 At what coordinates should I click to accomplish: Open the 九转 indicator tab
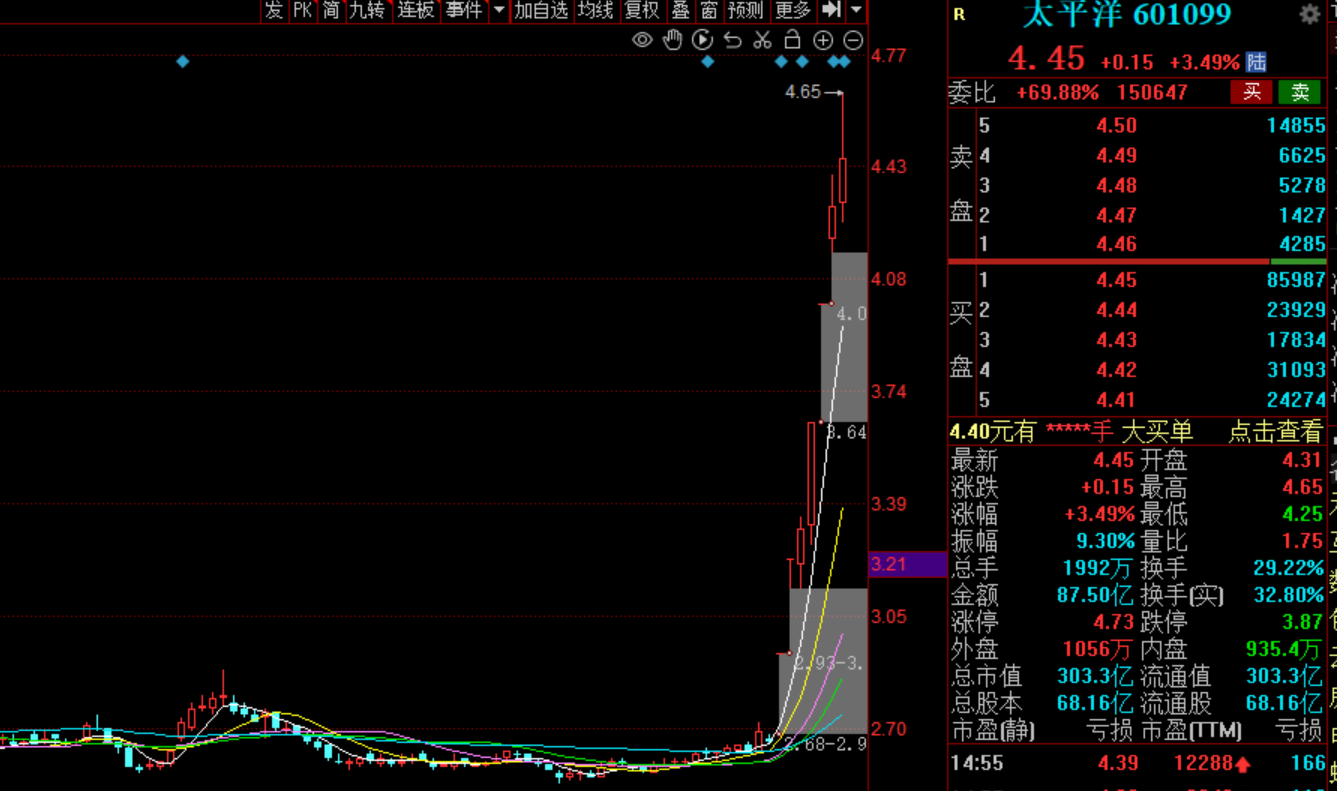point(366,10)
